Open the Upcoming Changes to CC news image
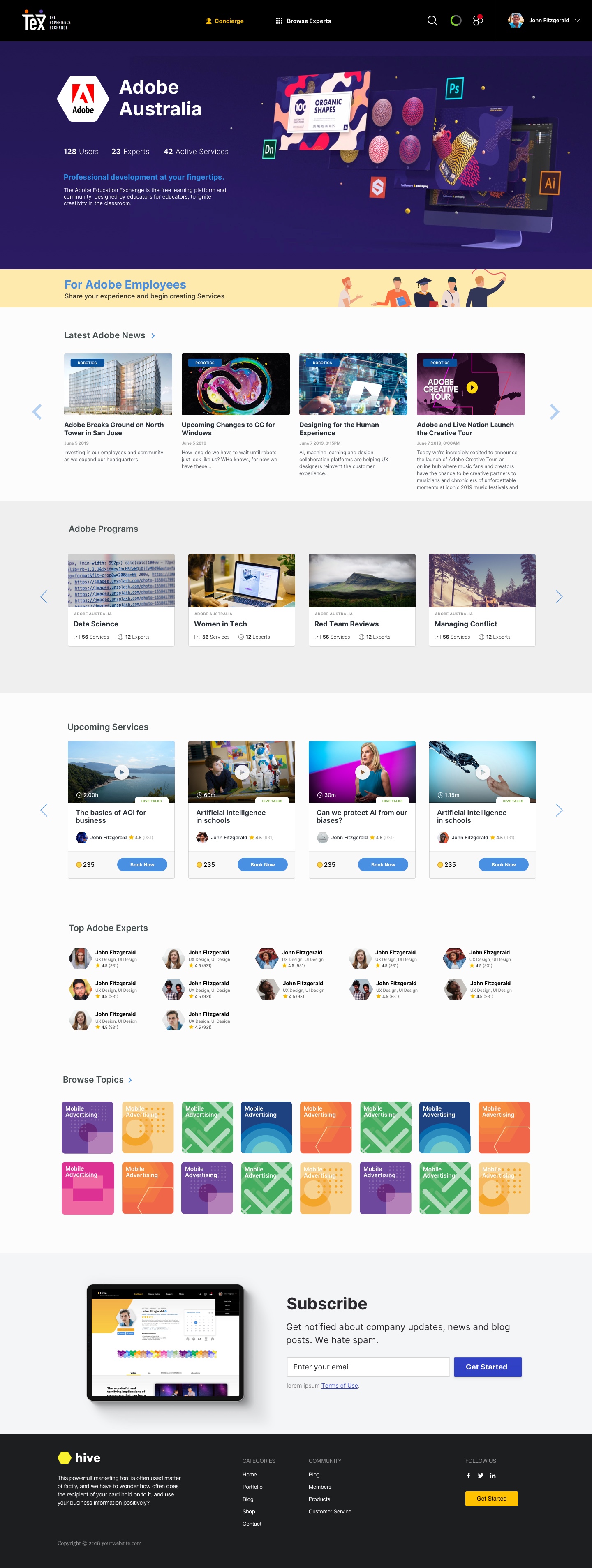Image resolution: width=592 pixels, height=1568 pixels. (x=236, y=384)
